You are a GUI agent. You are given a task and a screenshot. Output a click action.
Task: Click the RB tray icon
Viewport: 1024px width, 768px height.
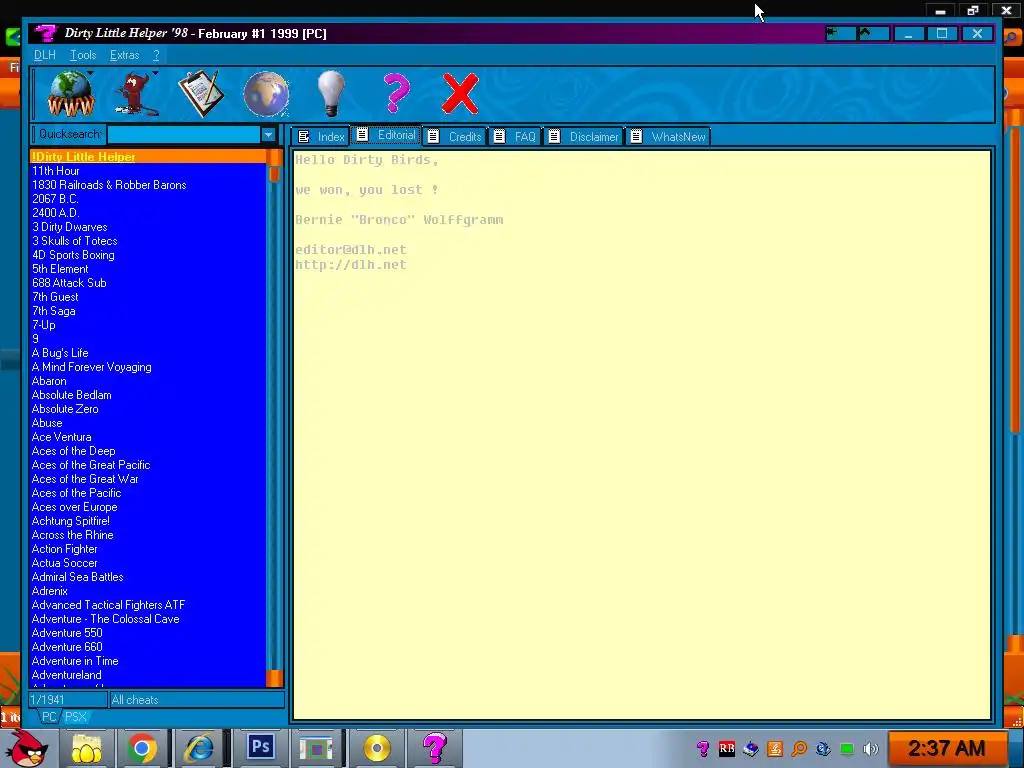pyautogui.click(x=727, y=748)
